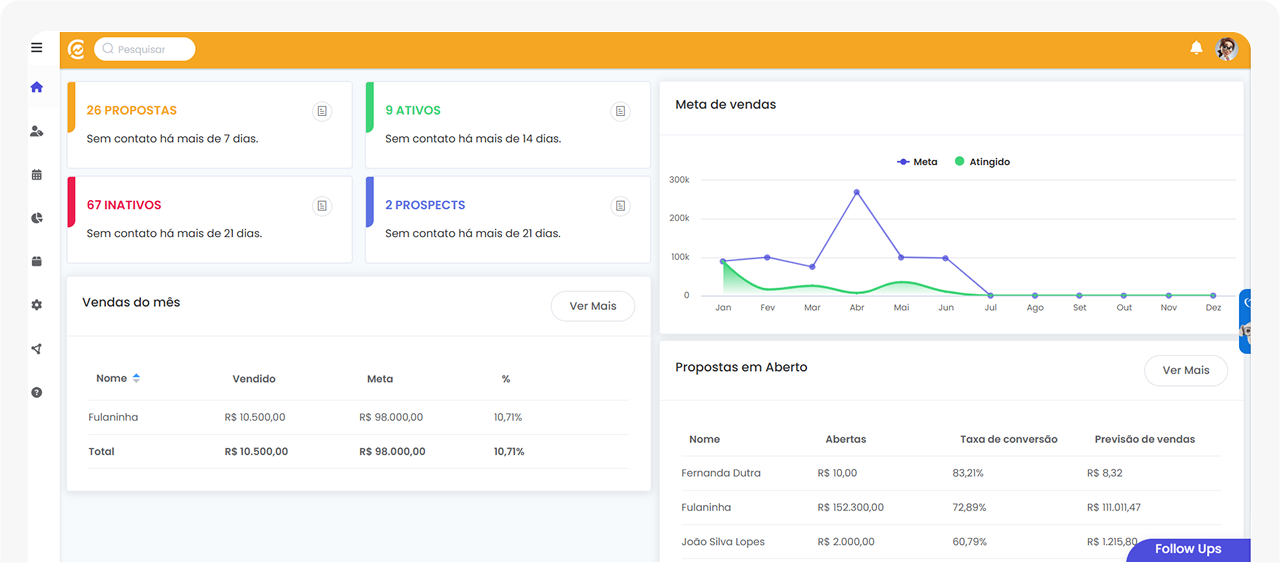The width and height of the screenshot is (1280, 563).
Task: Toggle the Meta series in chart legend
Action: coord(918,162)
